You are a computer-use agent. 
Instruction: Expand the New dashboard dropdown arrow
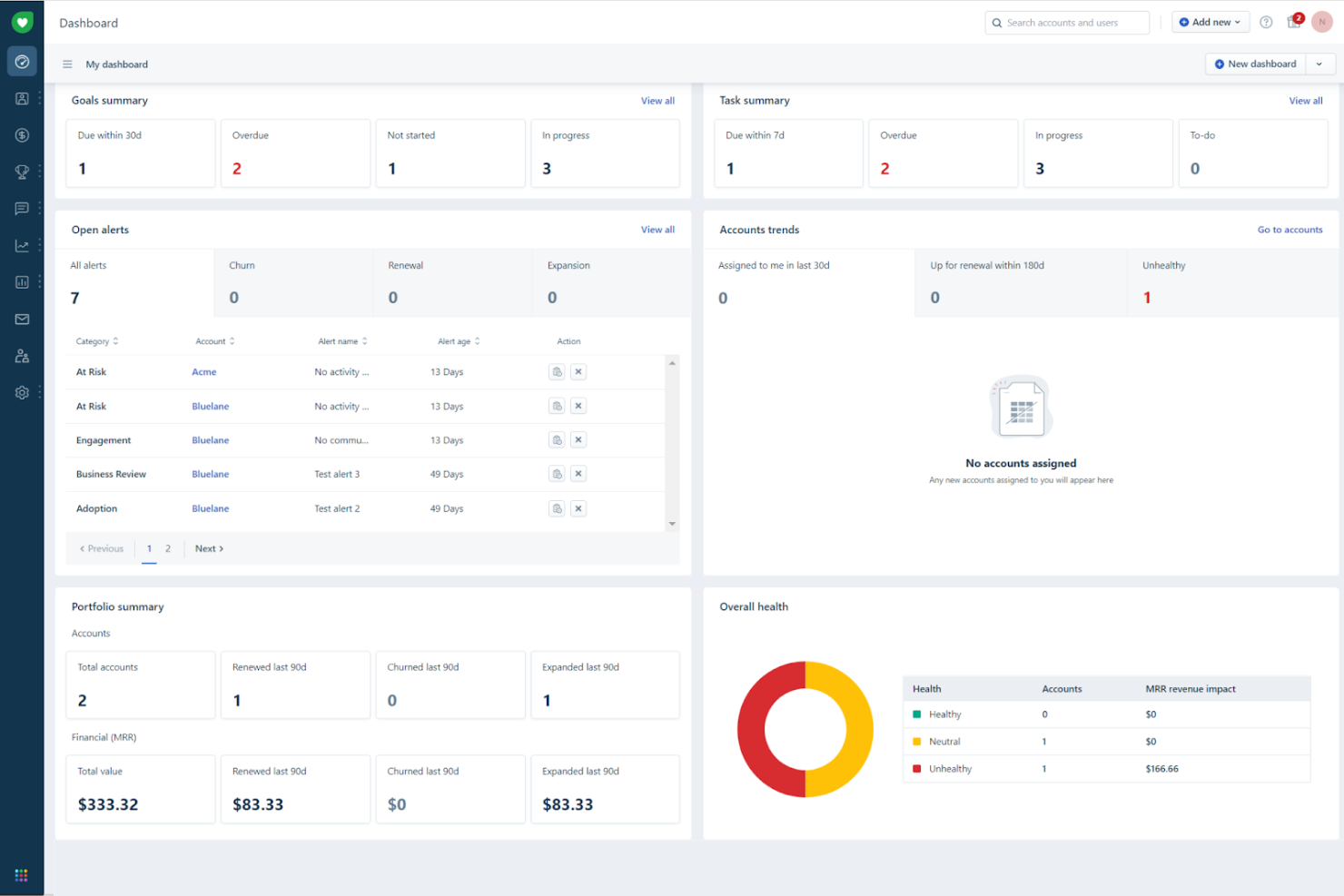click(x=1319, y=64)
